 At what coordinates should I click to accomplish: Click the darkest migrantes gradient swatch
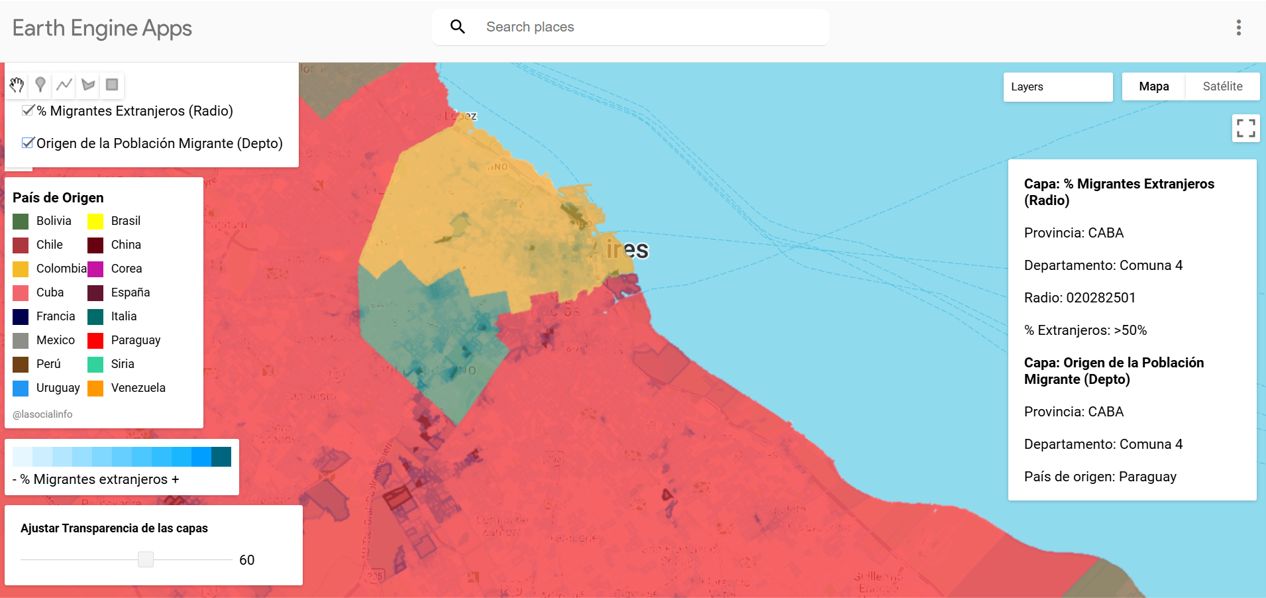[221, 457]
